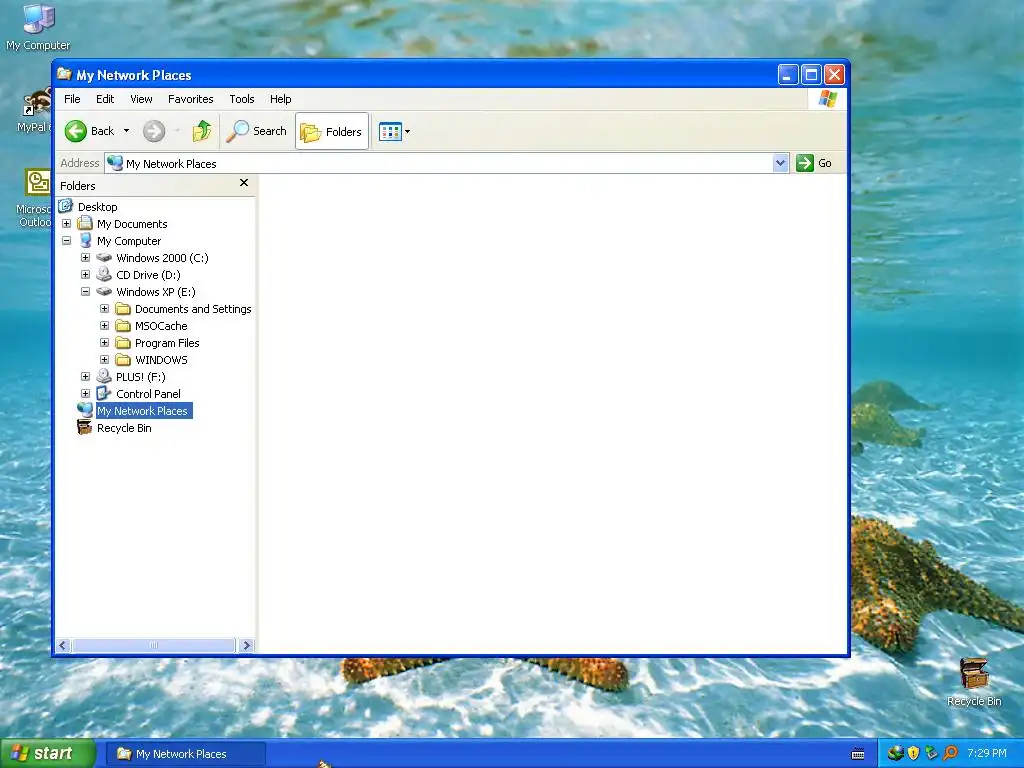Expand My Documents tree node
This screenshot has width=1024, height=768.
[67, 224]
